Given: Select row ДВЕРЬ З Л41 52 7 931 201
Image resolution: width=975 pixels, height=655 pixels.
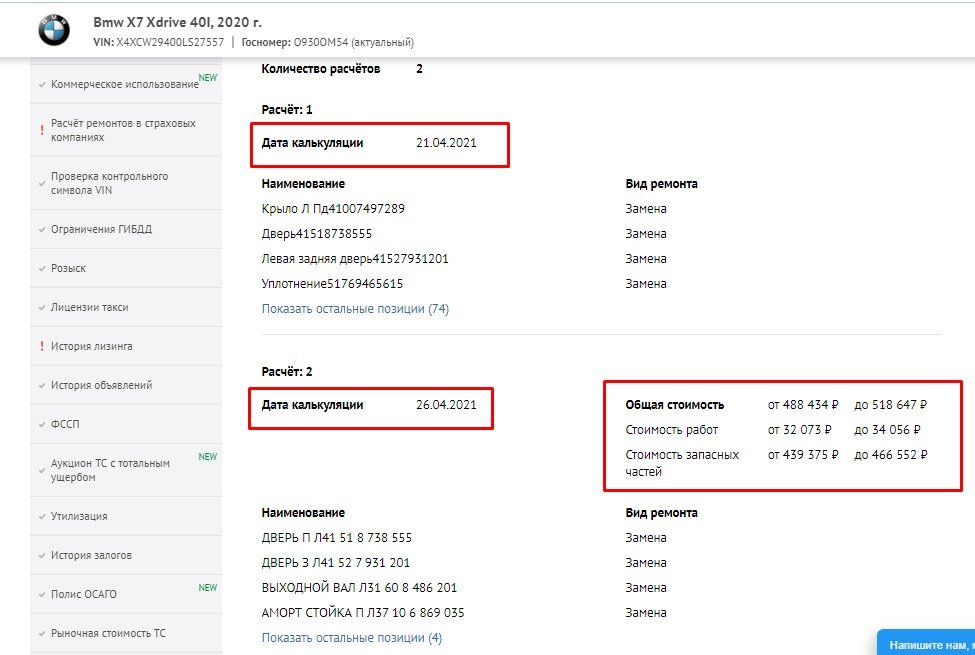Looking at the screenshot, I should (x=336, y=562).
